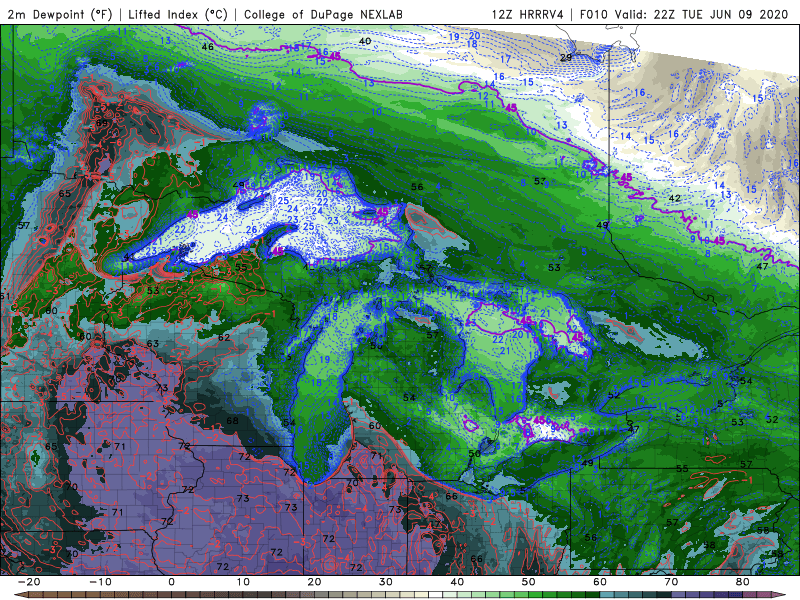Click the black "42" dewpoint value on map
Screen dimensions: 800x600
click(674, 198)
